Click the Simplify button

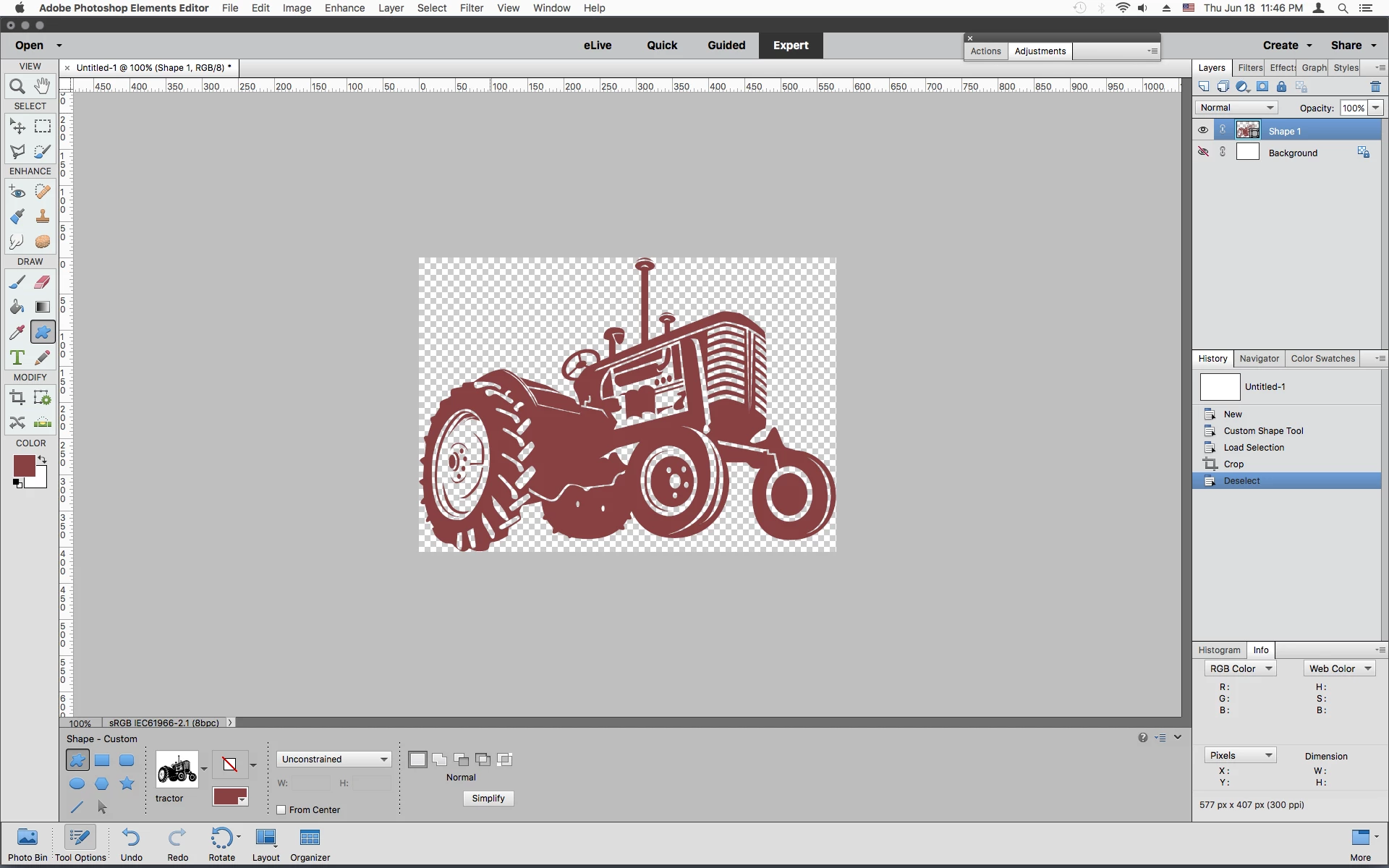click(x=488, y=798)
